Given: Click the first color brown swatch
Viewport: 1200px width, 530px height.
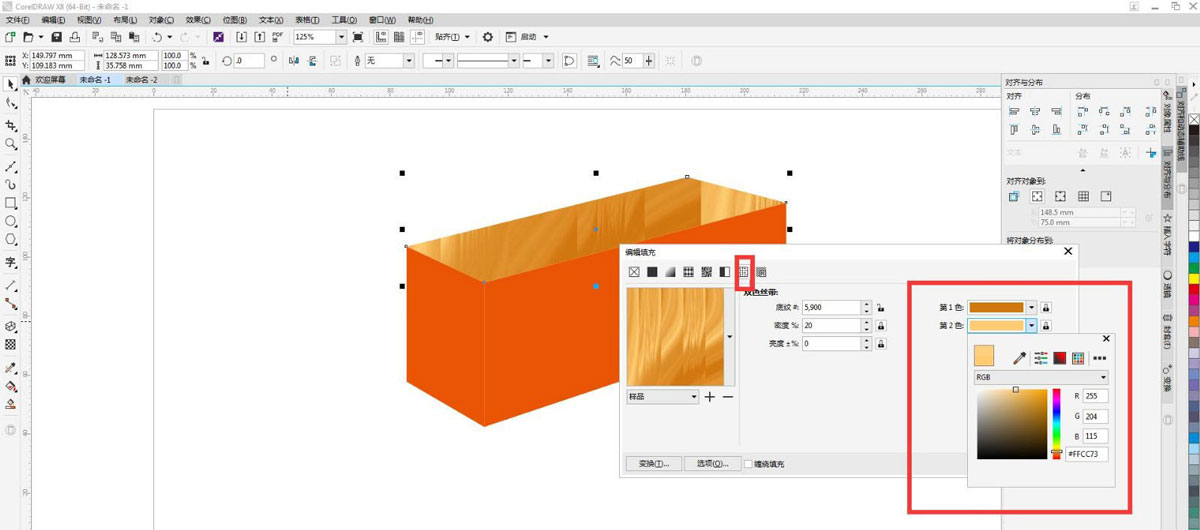Looking at the screenshot, I should [996, 308].
